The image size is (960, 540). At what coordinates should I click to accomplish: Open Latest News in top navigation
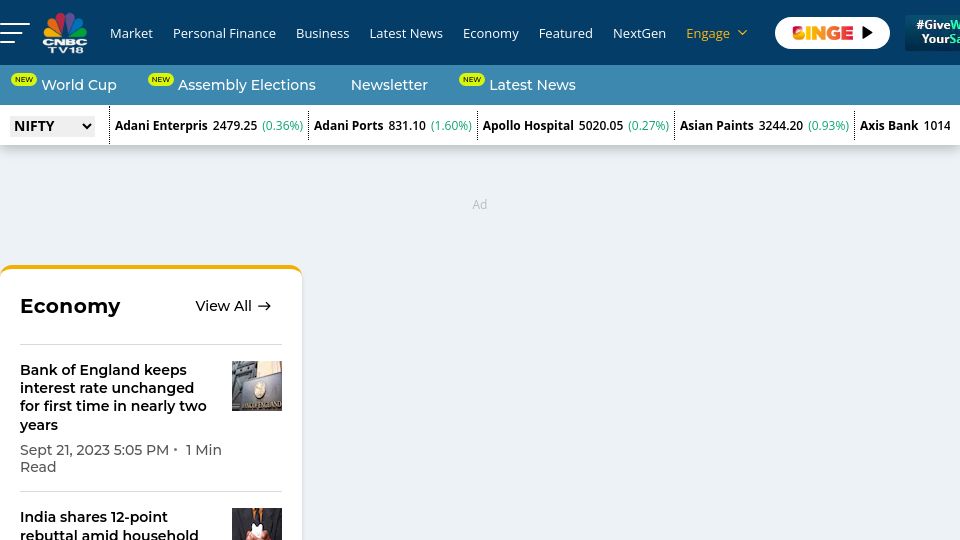coord(406,33)
